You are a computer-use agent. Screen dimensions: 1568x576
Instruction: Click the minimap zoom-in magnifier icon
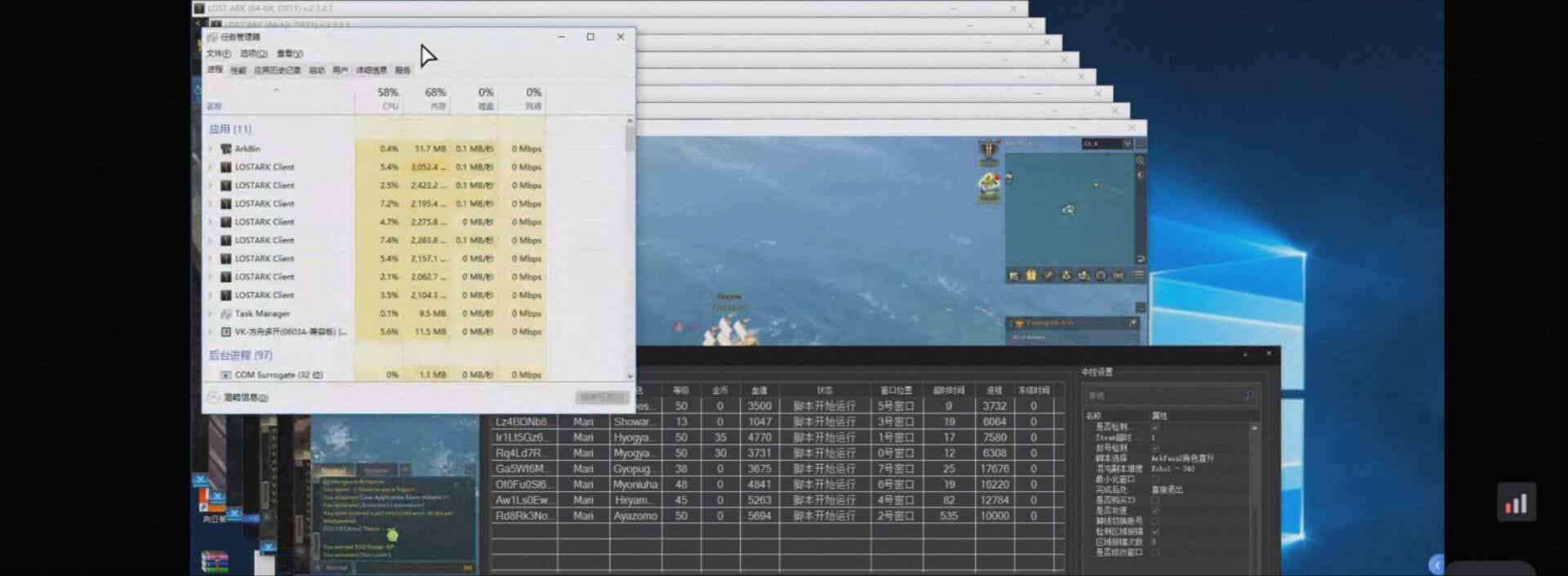(1140, 161)
